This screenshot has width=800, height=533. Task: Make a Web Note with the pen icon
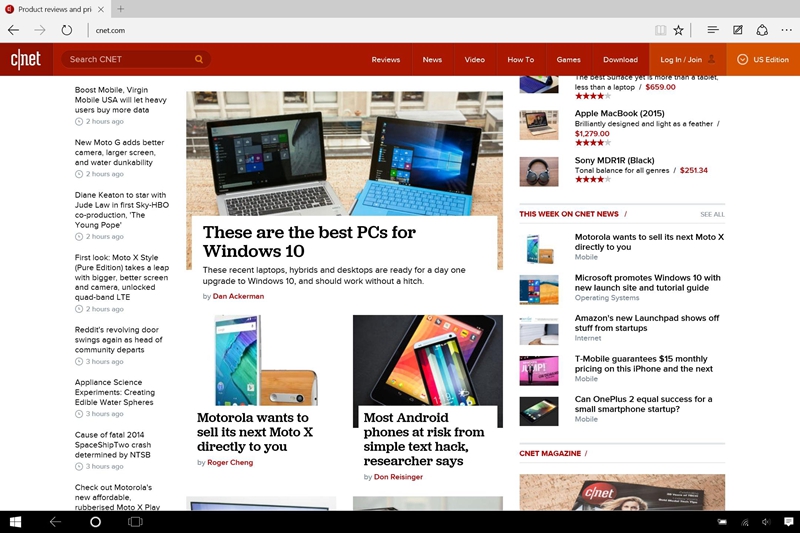point(738,30)
